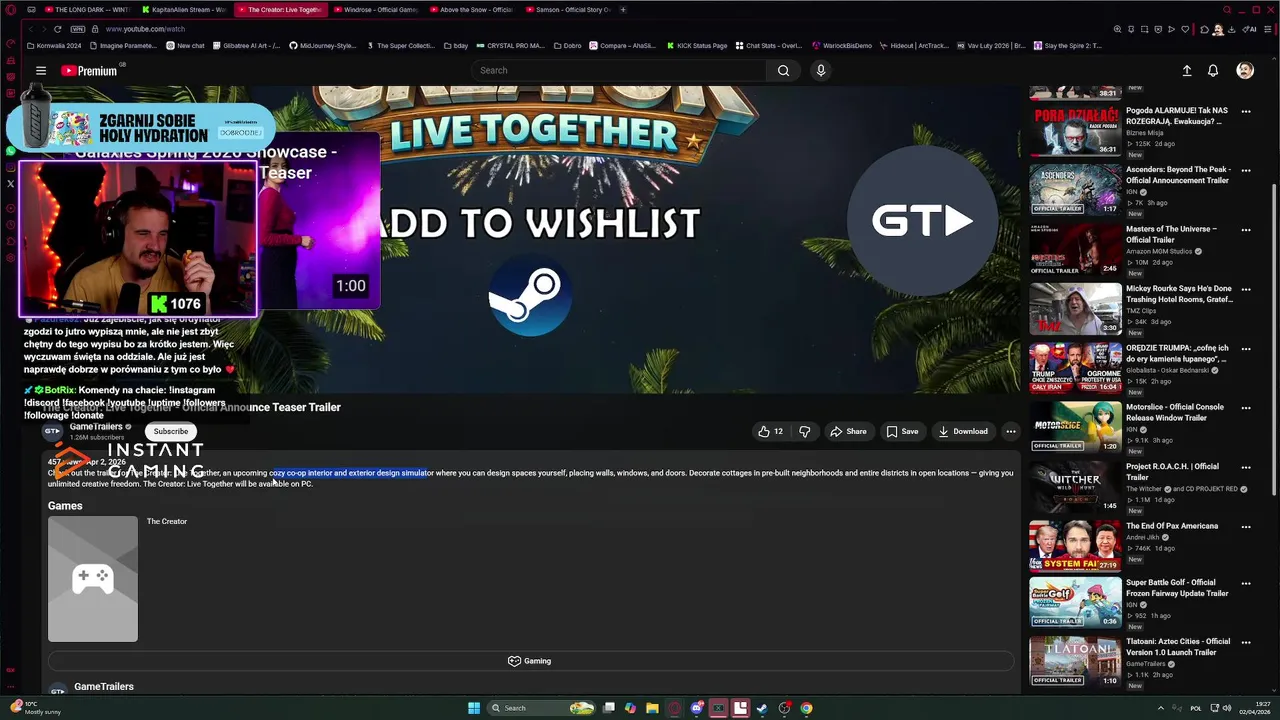
Task: Reload the page with refresh icon
Action: tap(57, 29)
